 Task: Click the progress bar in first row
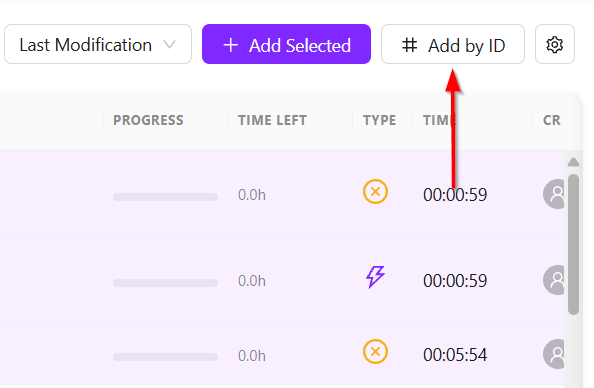tap(166, 197)
